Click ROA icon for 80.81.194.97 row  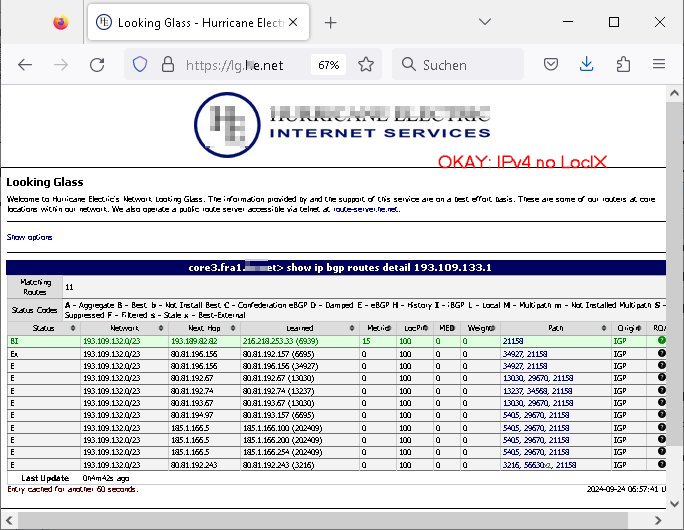pyautogui.click(x=662, y=414)
